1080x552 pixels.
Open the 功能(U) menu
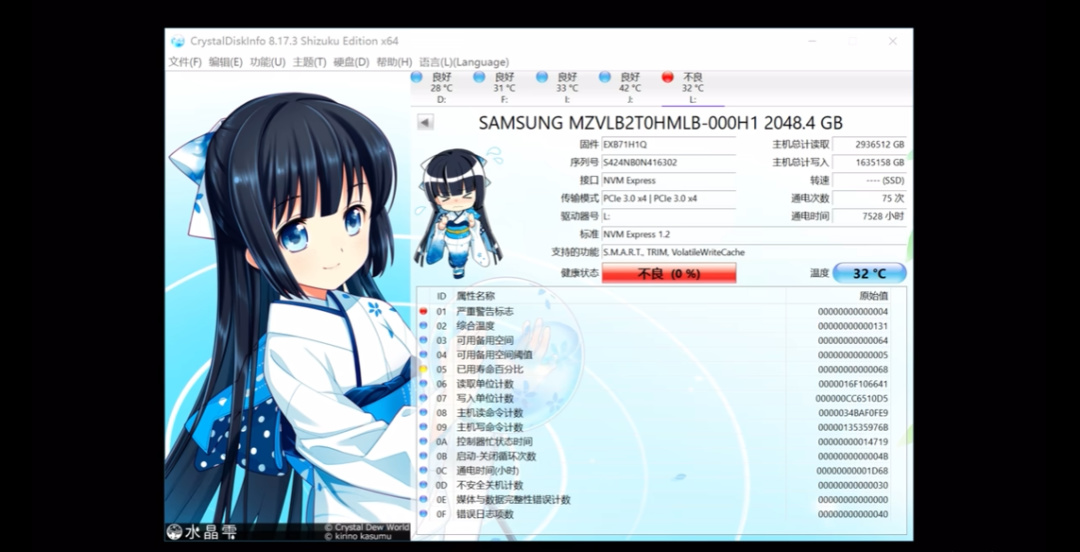[x=267, y=62]
